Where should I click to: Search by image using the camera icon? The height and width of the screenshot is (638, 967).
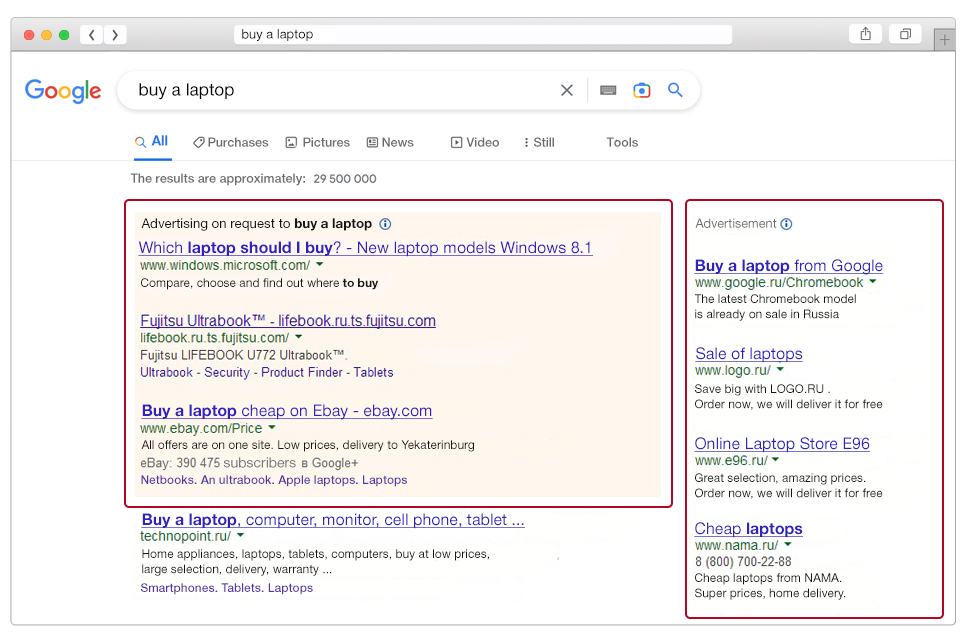tap(641, 91)
